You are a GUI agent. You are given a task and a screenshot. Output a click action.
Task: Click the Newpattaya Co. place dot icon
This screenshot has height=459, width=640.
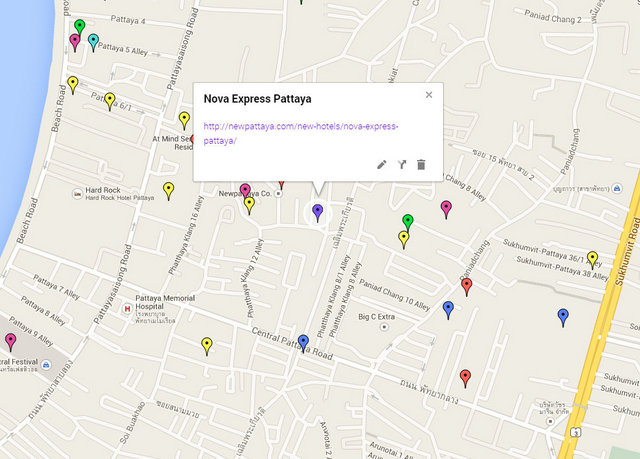[x=278, y=193]
